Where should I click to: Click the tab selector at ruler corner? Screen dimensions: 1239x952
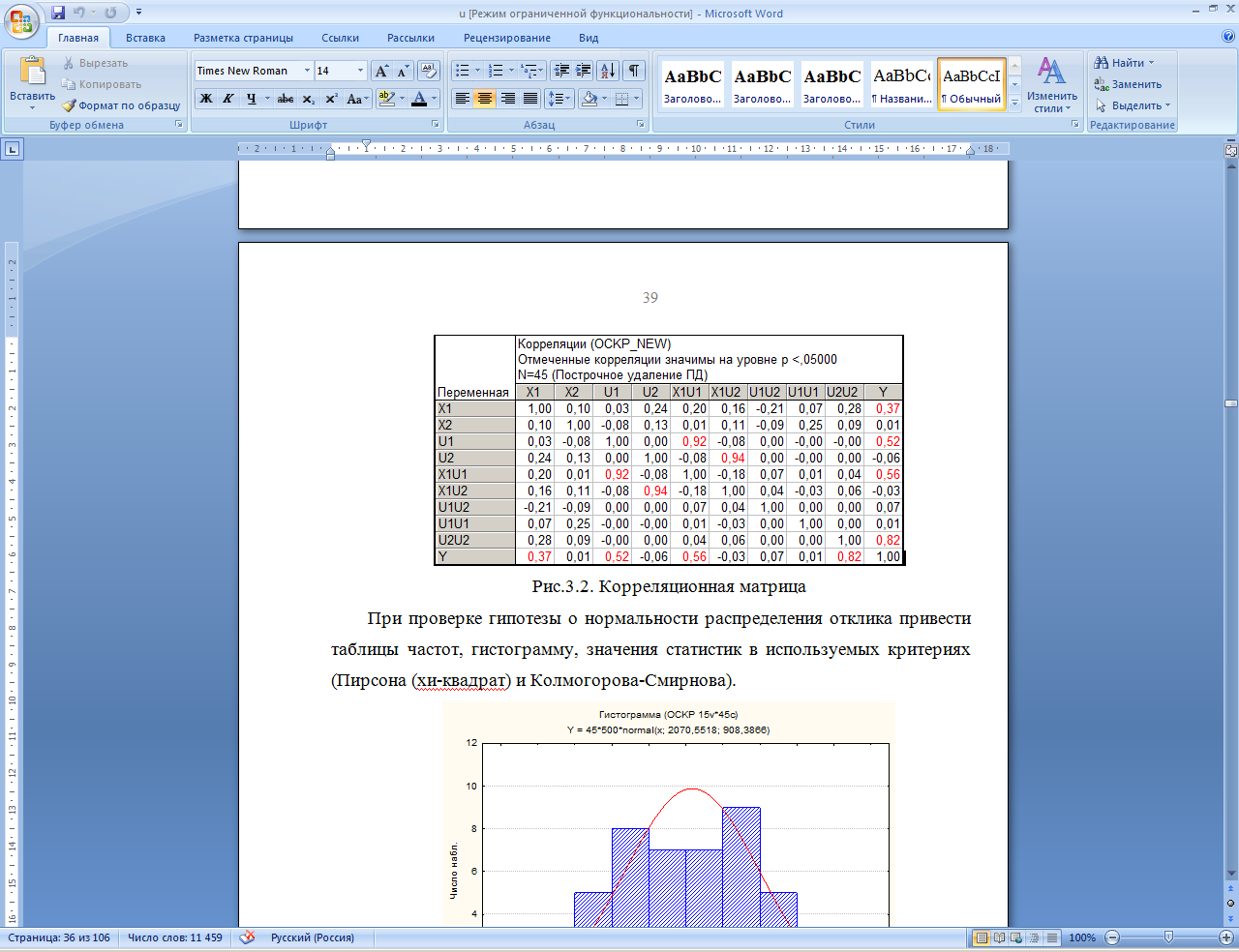click(x=12, y=149)
